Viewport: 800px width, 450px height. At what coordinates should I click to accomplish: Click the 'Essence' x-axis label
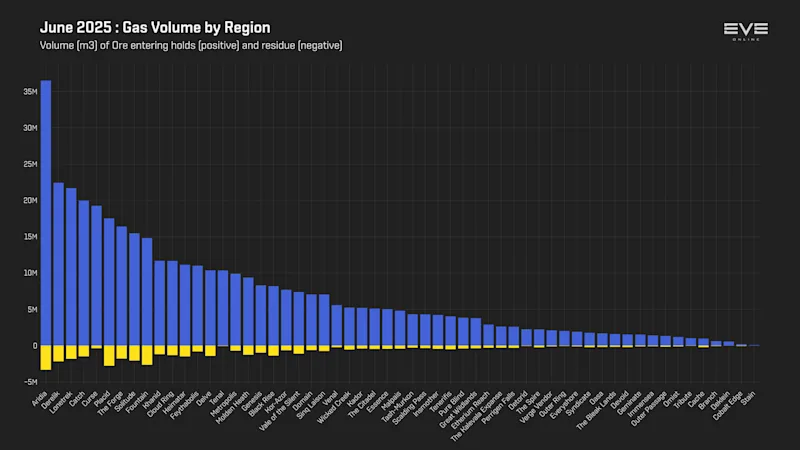(378, 403)
